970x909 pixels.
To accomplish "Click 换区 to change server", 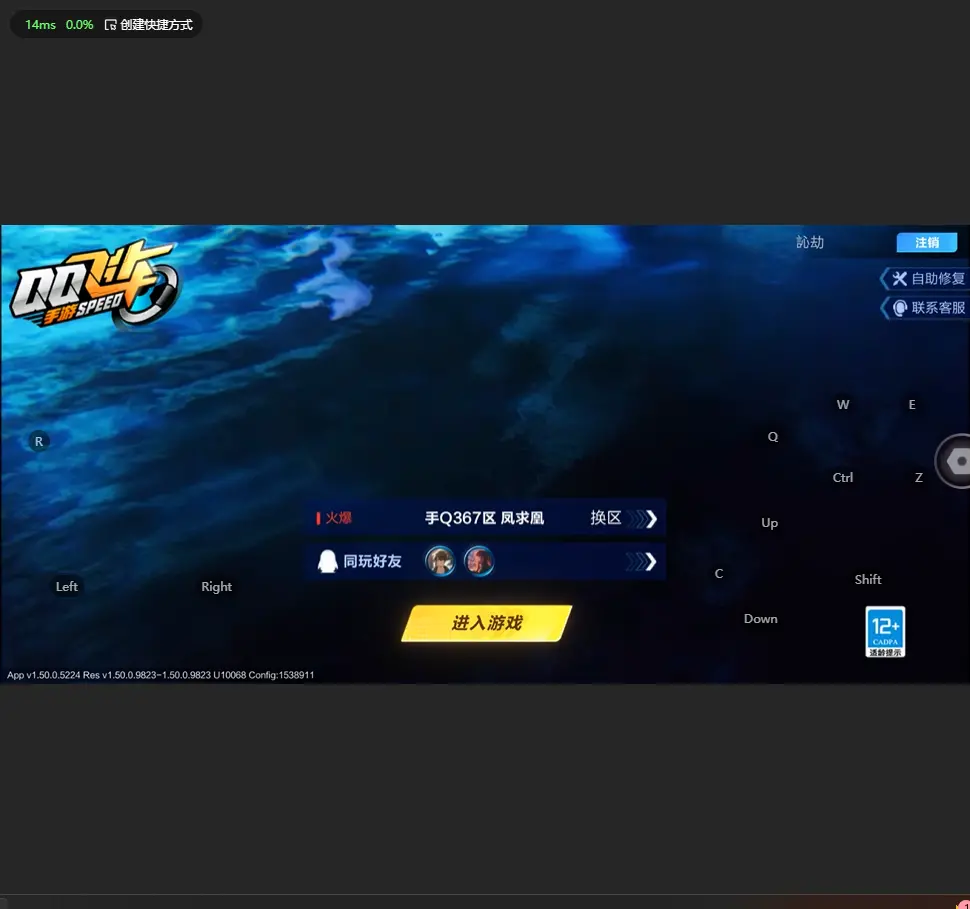I will (x=606, y=518).
